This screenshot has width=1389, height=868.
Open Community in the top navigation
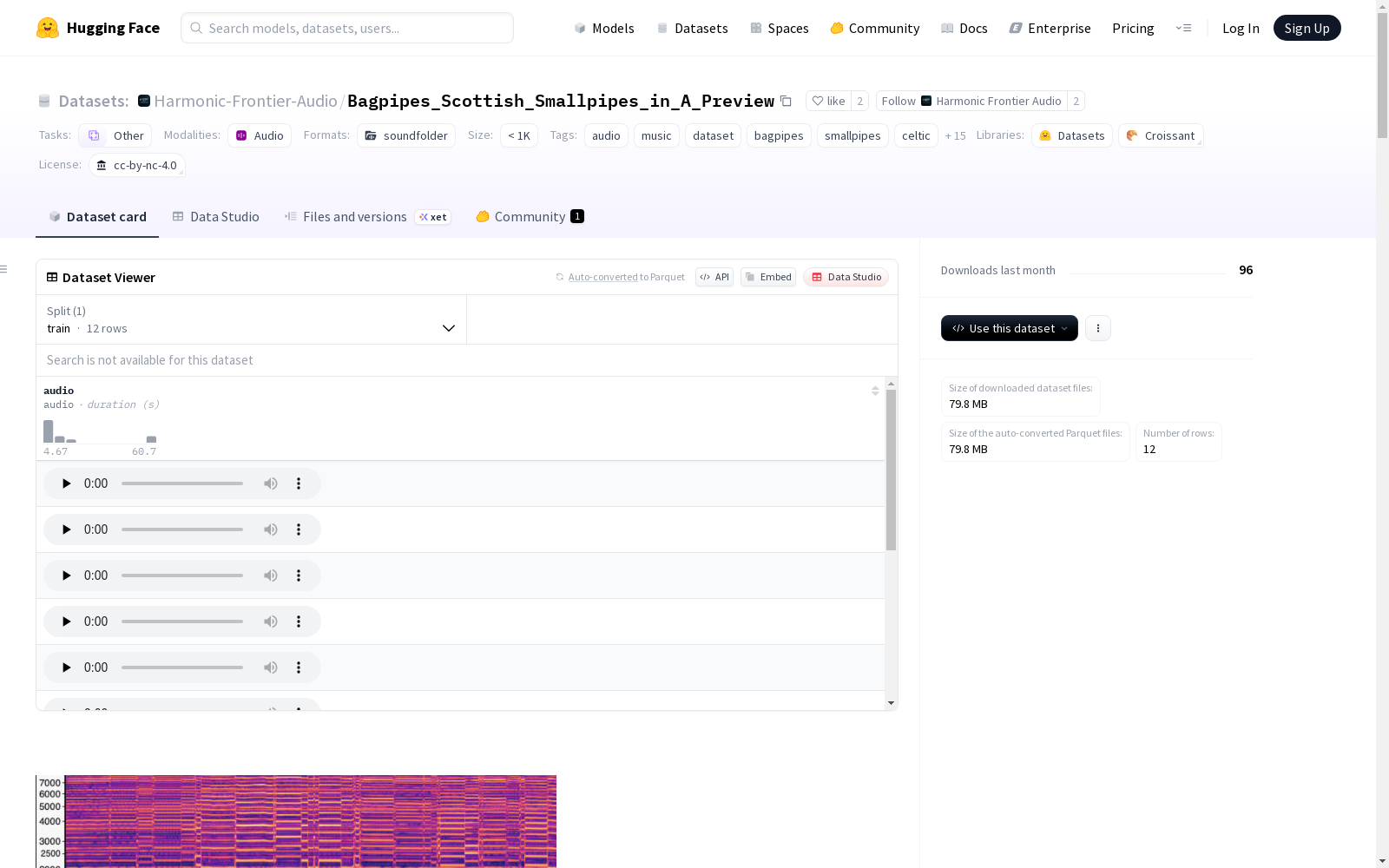tap(875, 28)
